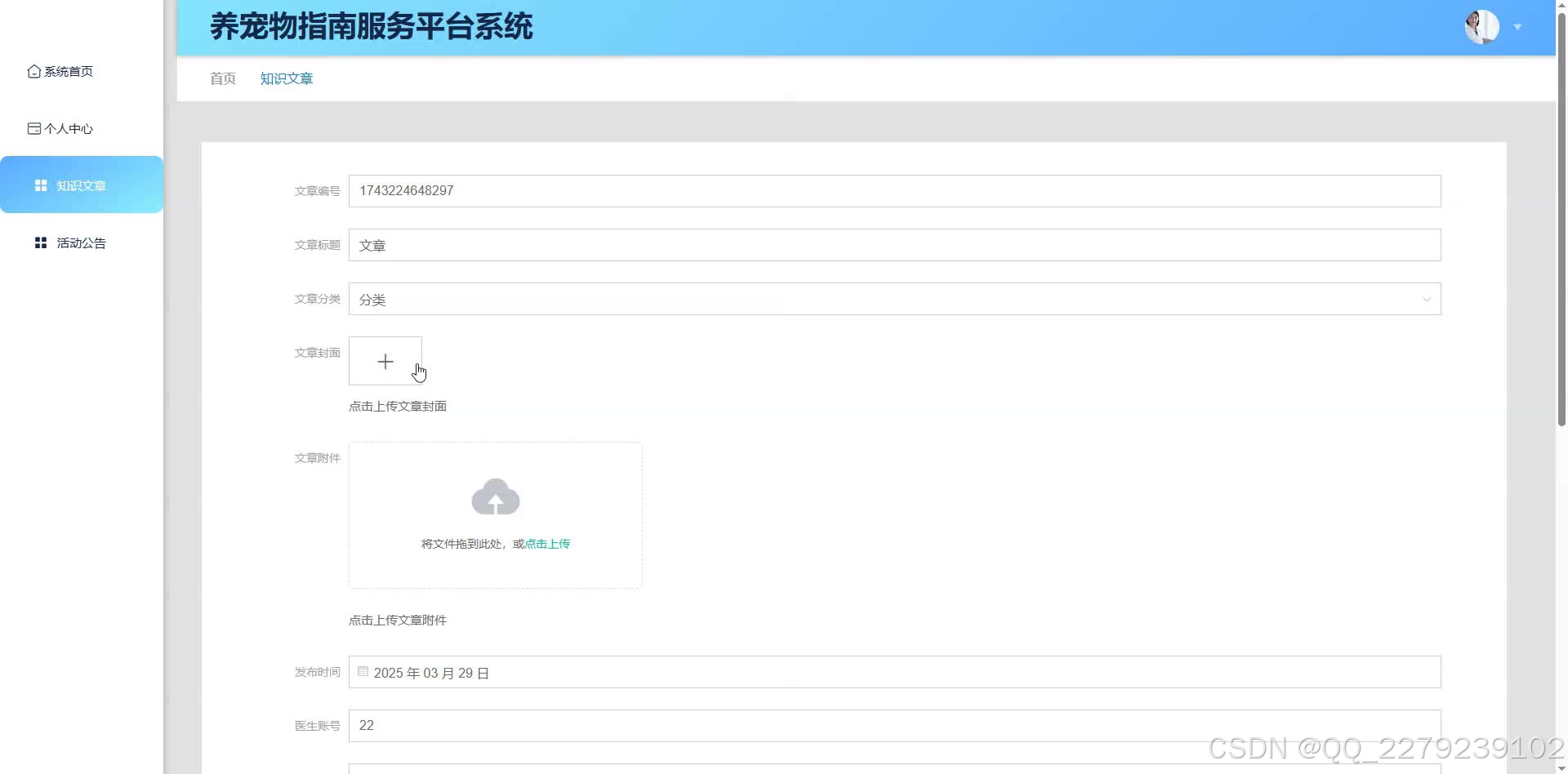Focus the 文章标题 input field
This screenshot has width=1568, height=774.
click(894, 245)
